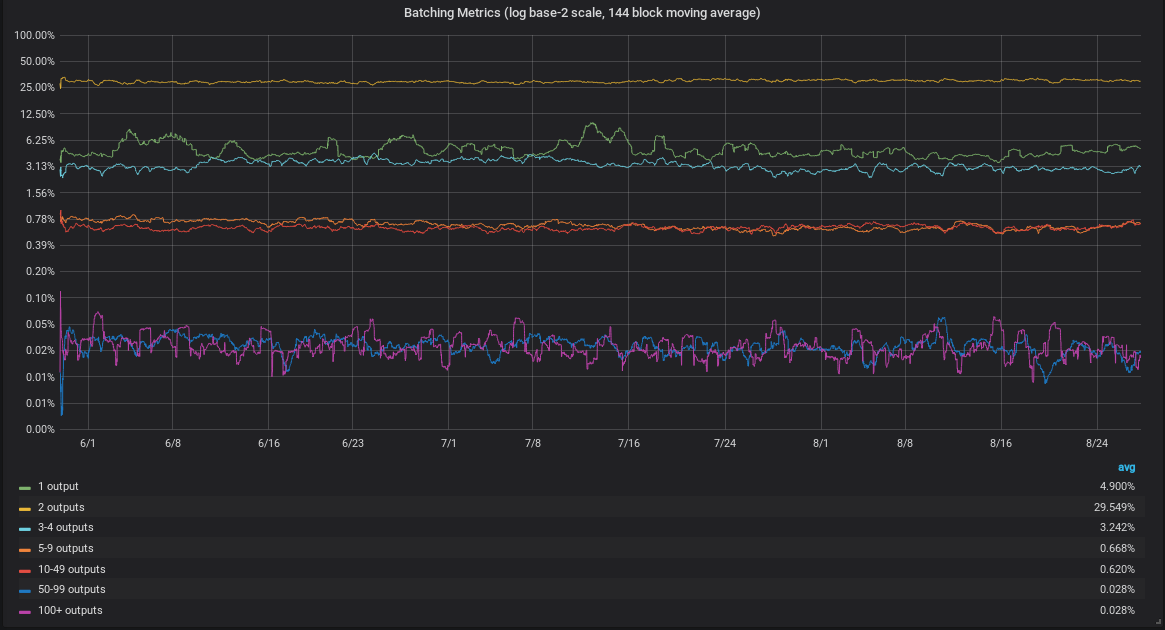Toggle the 100+ outputs series in legend
The height and width of the screenshot is (630, 1165).
pyautogui.click(x=70, y=610)
